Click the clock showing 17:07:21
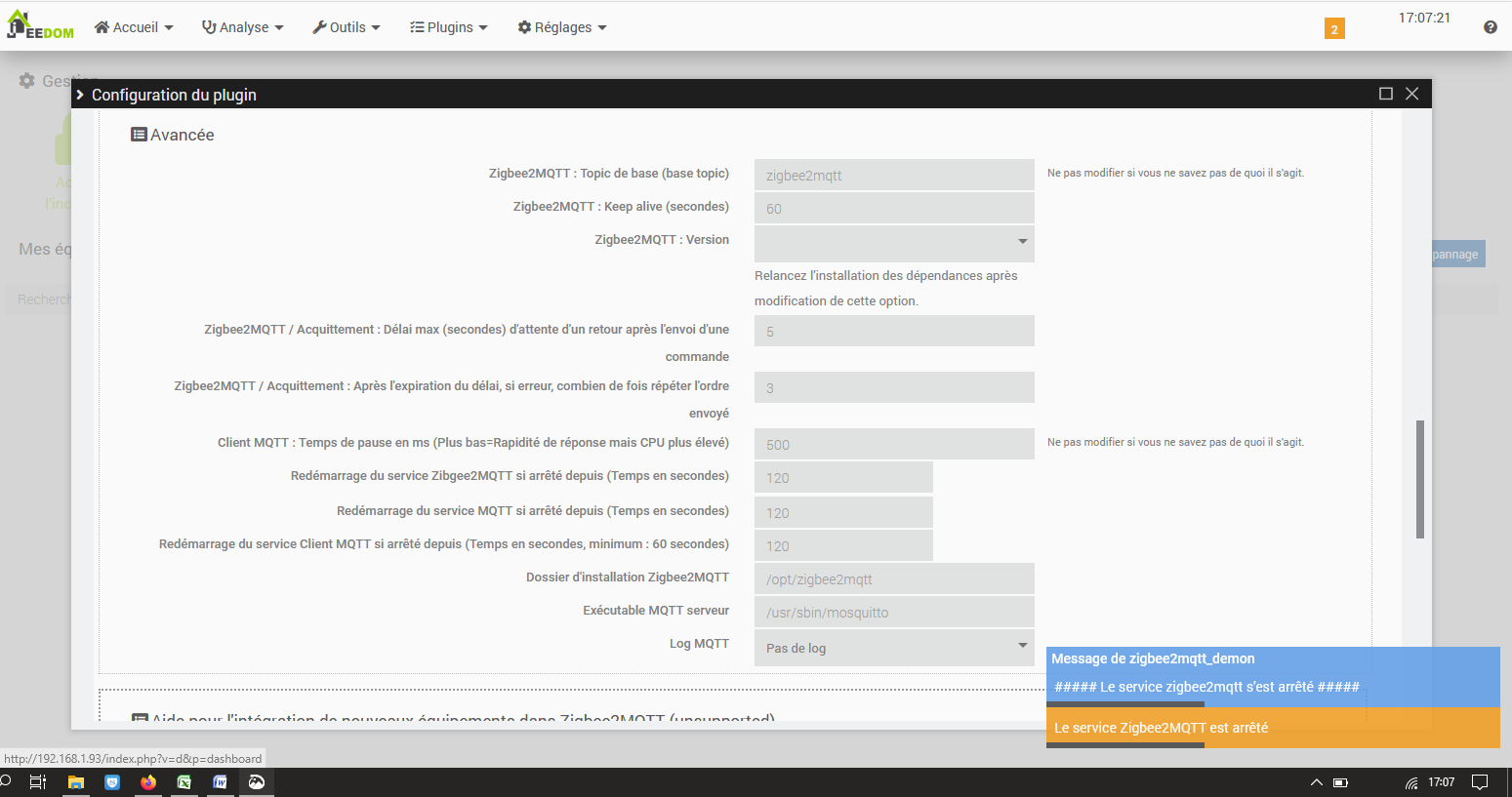The height and width of the screenshot is (797, 1512). [1424, 18]
